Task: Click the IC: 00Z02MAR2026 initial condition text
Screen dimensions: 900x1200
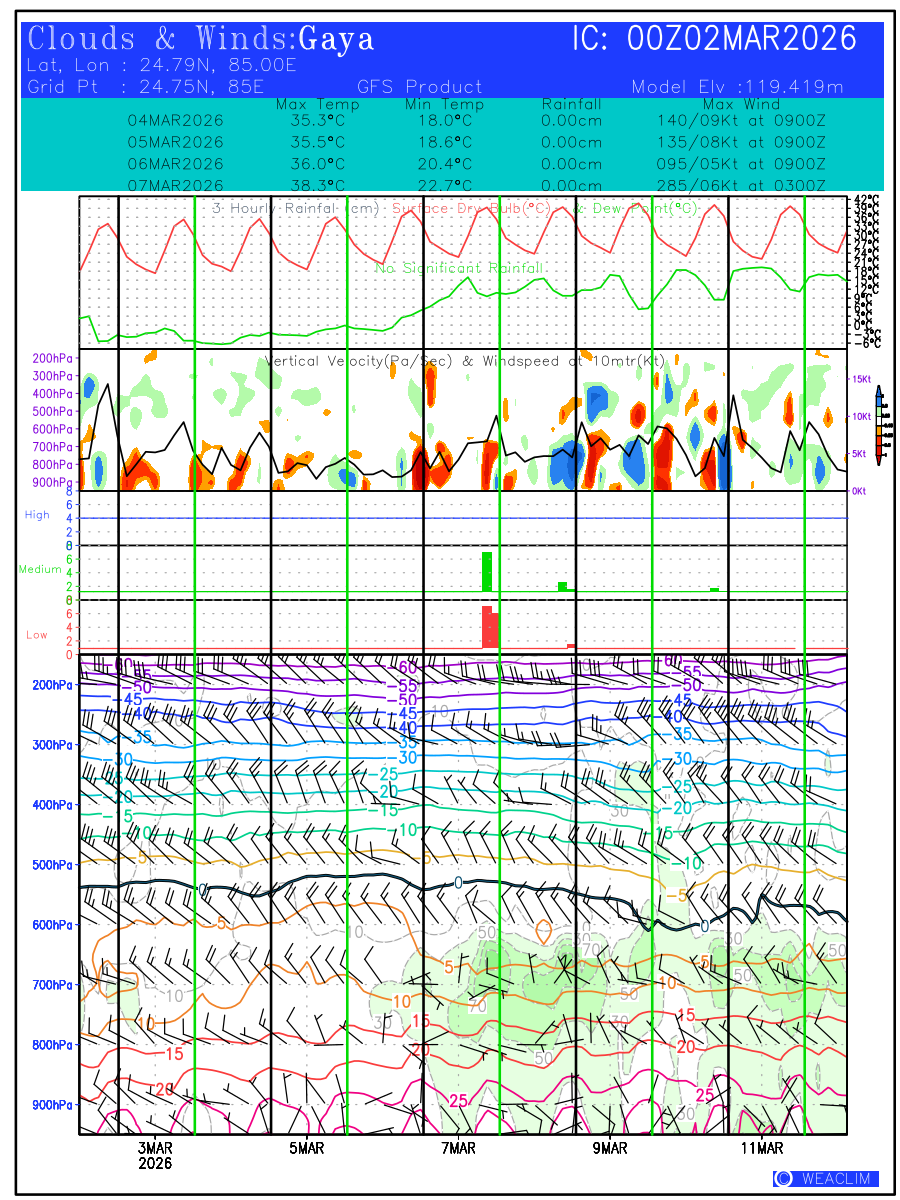Action: (x=714, y=39)
